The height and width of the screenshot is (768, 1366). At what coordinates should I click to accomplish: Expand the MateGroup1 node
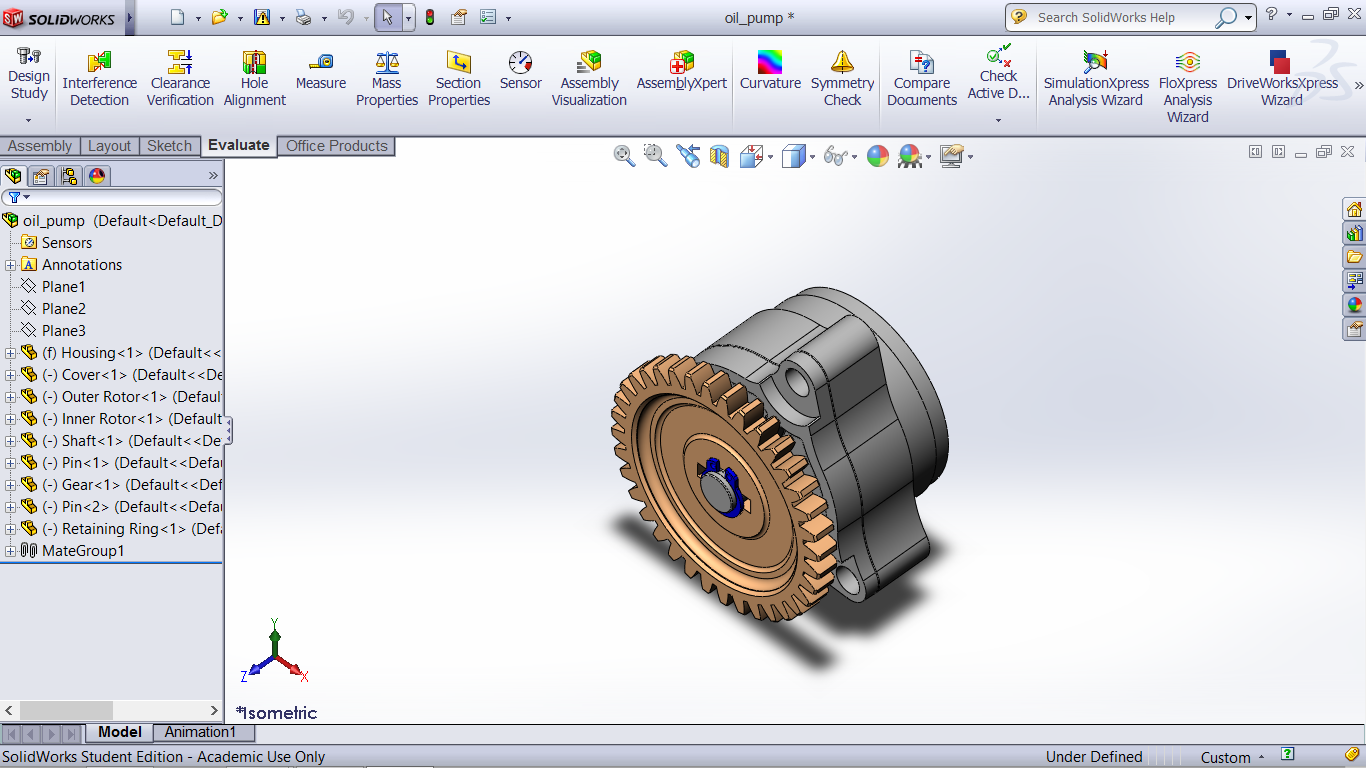pos(10,551)
